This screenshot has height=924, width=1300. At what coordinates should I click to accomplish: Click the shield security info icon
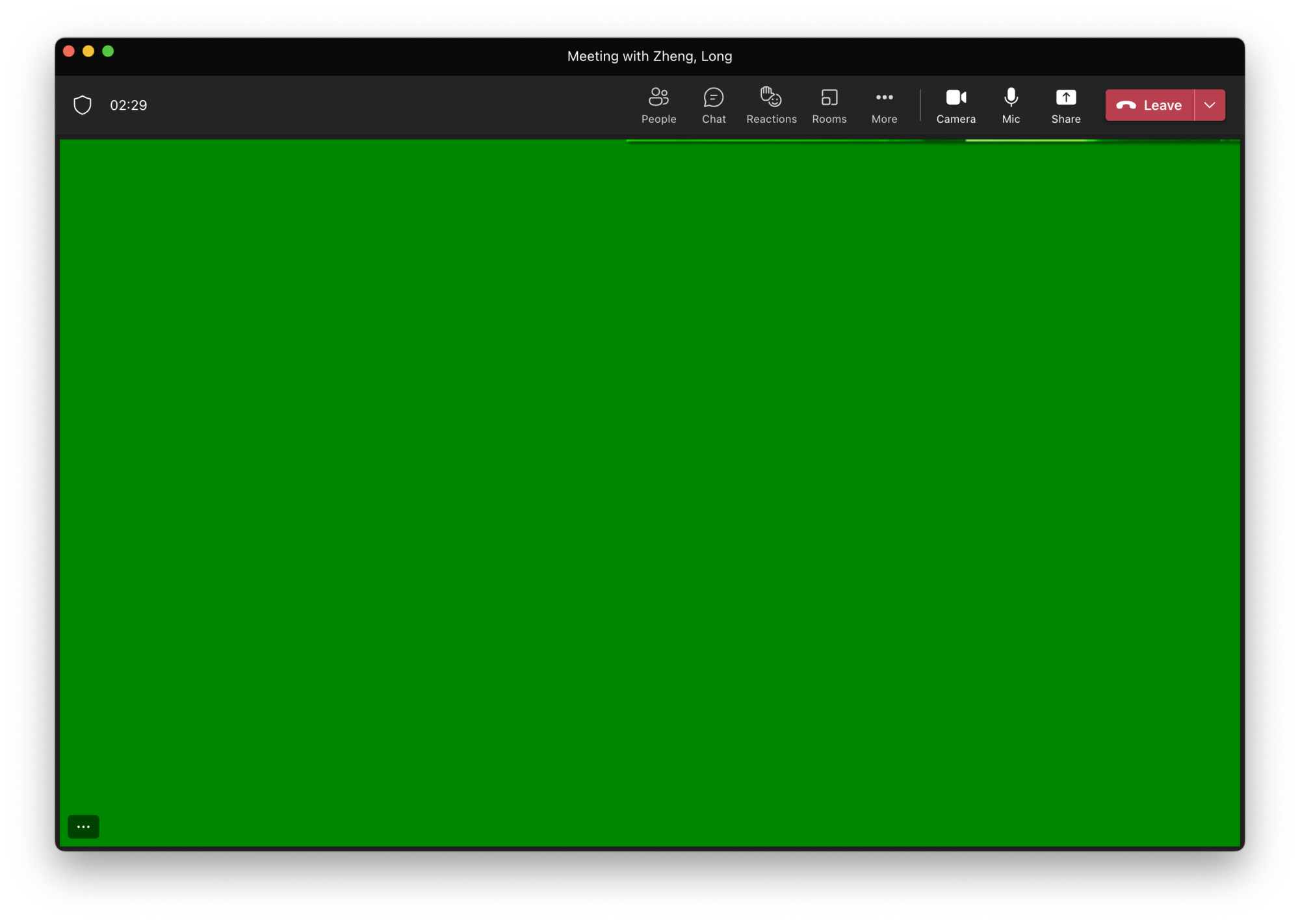[83, 105]
